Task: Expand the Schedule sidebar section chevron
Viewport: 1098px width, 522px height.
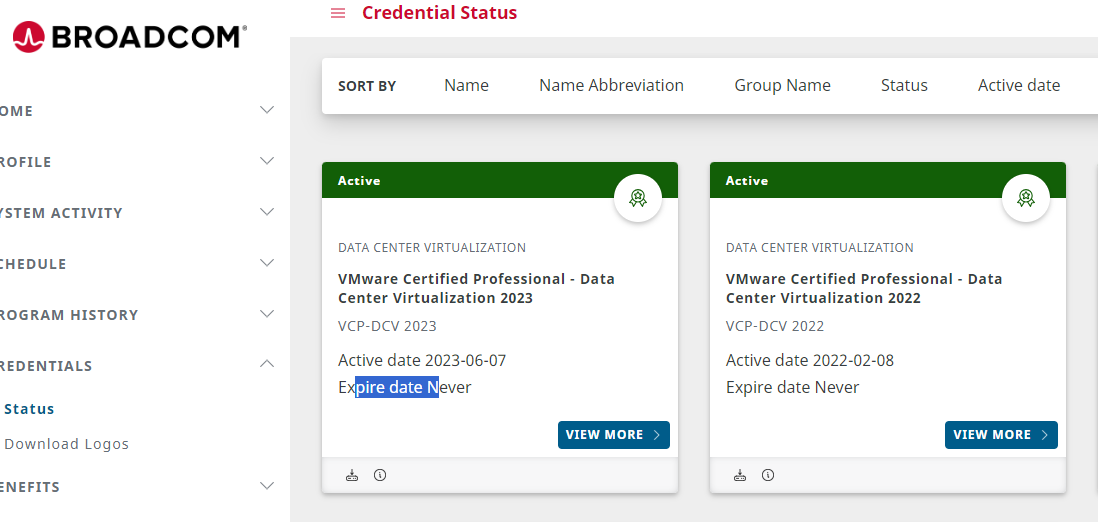Action: (x=267, y=263)
